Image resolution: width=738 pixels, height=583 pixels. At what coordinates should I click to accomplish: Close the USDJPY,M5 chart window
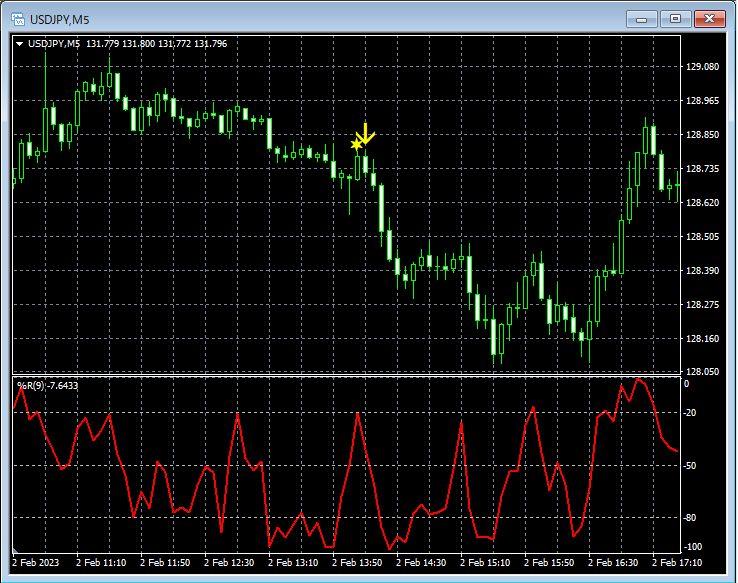point(710,19)
